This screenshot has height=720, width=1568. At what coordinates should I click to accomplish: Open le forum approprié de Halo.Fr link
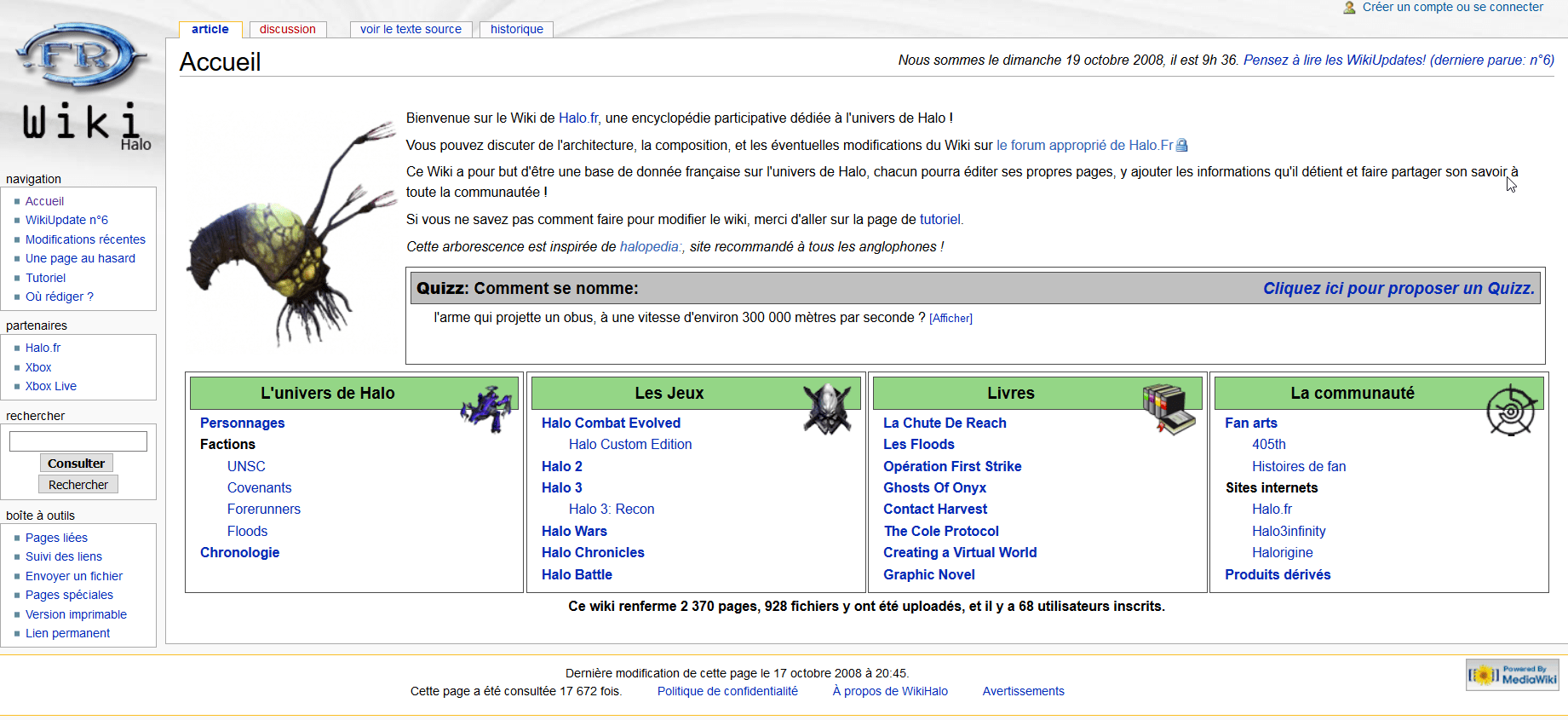1085,146
